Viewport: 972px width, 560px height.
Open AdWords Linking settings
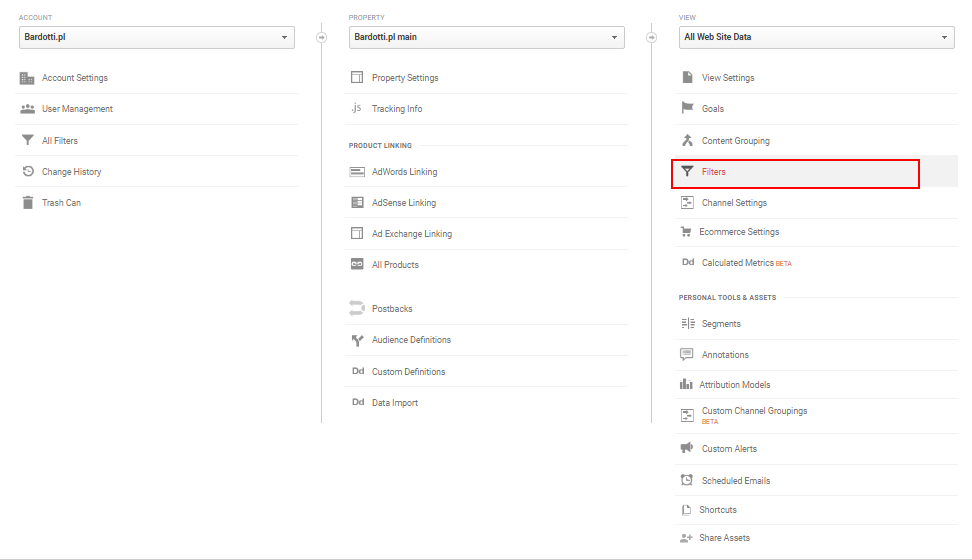point(404,172)
